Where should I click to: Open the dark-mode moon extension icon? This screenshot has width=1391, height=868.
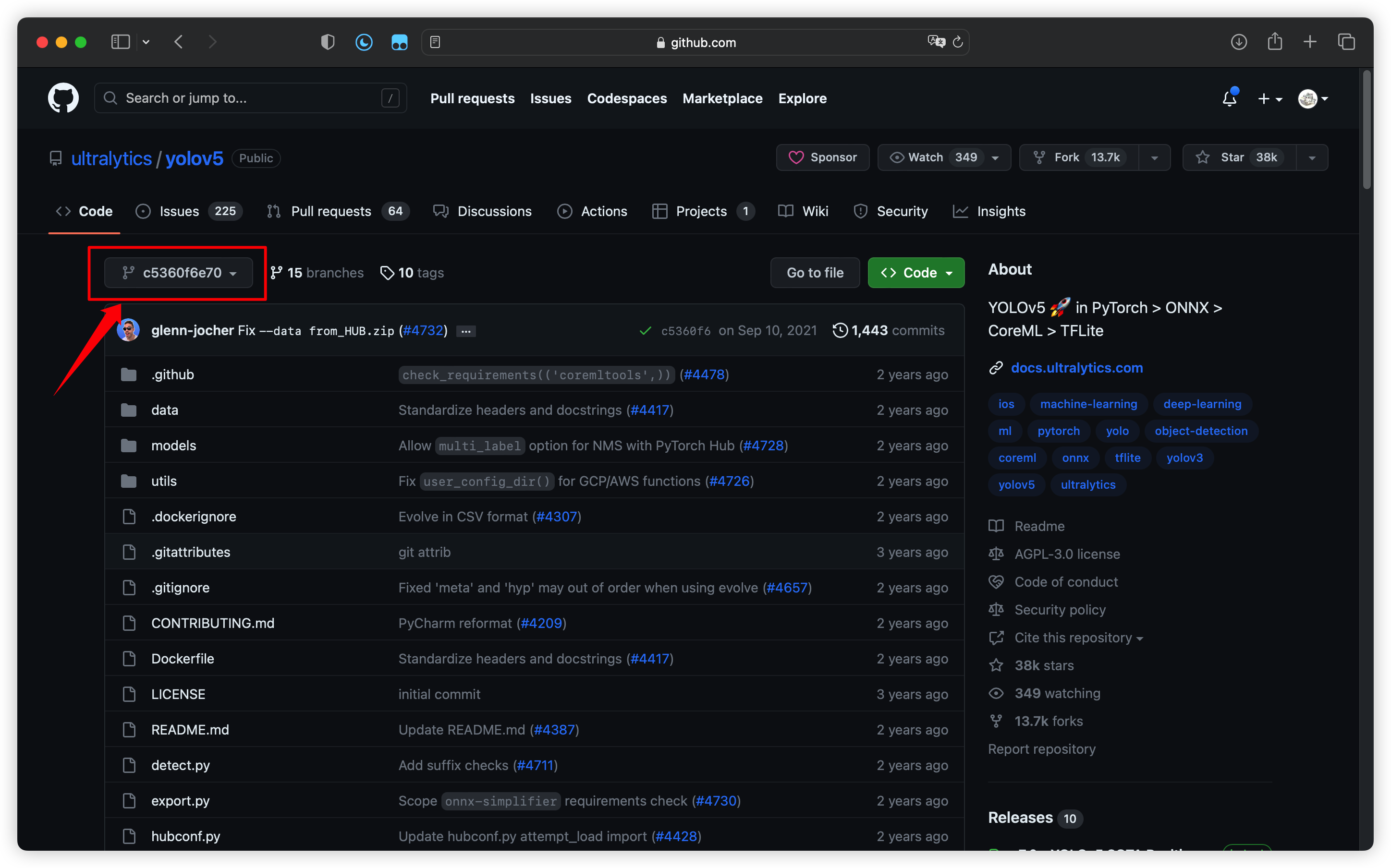[364, 42]
